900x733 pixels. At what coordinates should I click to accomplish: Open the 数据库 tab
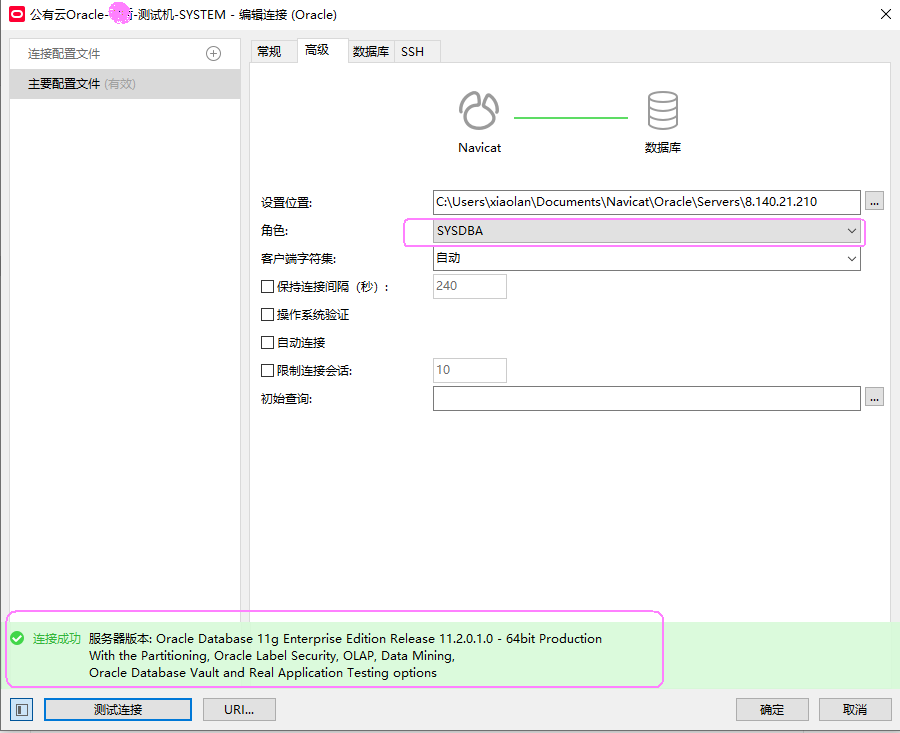click(371, 51)
